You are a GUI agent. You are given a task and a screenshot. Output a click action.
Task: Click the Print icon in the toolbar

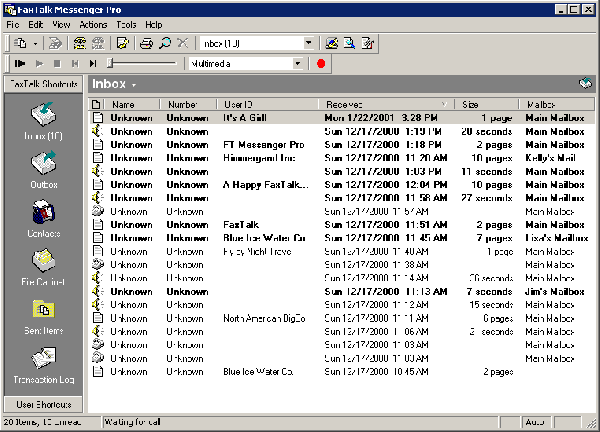146,43
